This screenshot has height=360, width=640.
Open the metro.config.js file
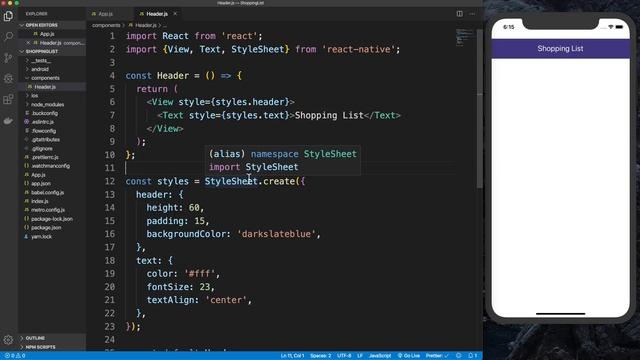coord(48,210)
